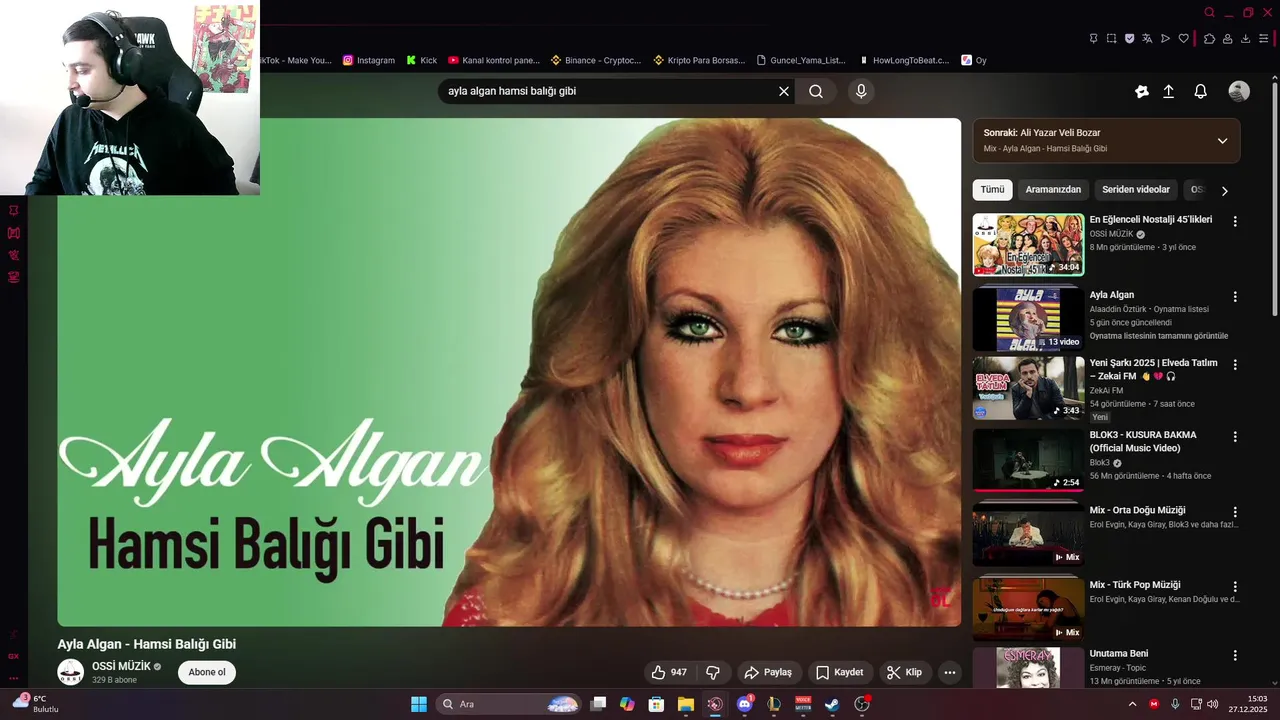Open more actions three-dot button under video

tap(950, 672)
